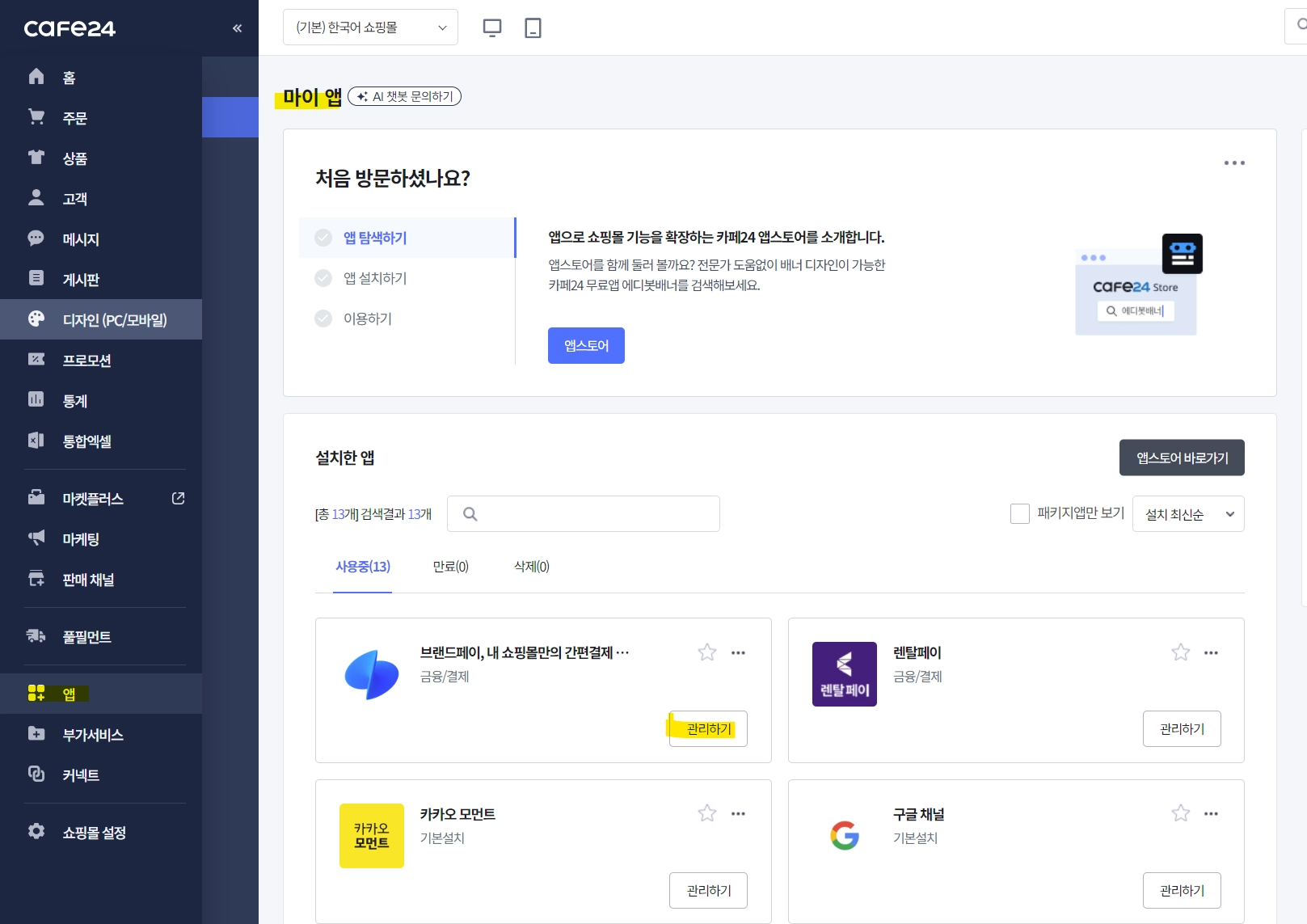Open the 처음 방문하셨나요 panel options menu
Image resolution: width=1307 pixels, height=924 pixels.
point(1234,163)
